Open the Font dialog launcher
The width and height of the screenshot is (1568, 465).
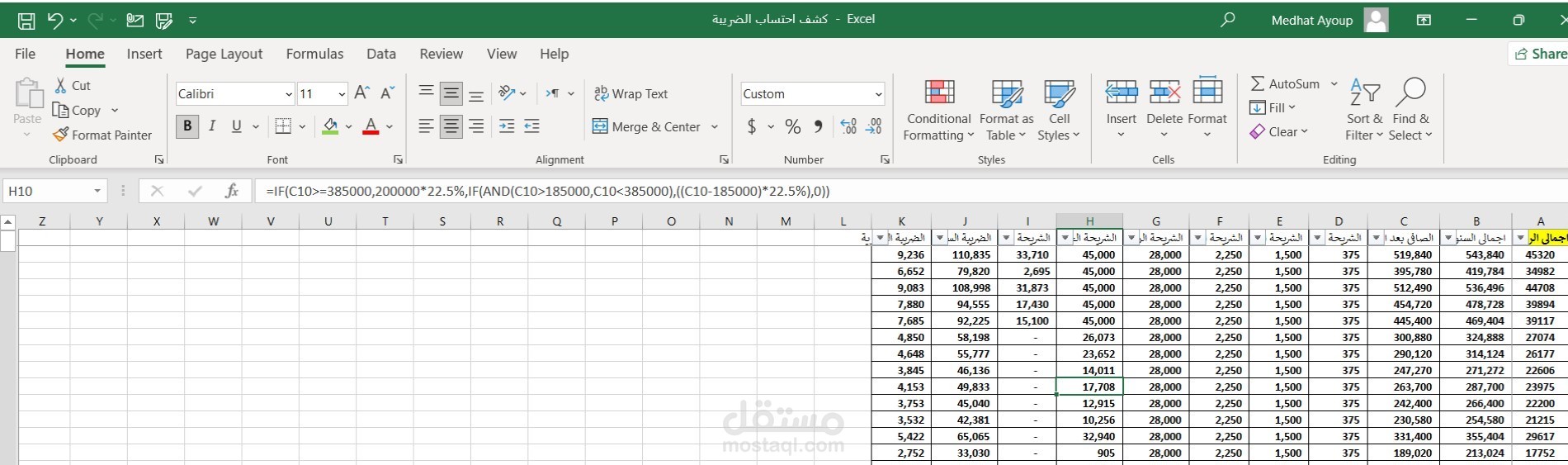tap(398, 159)
